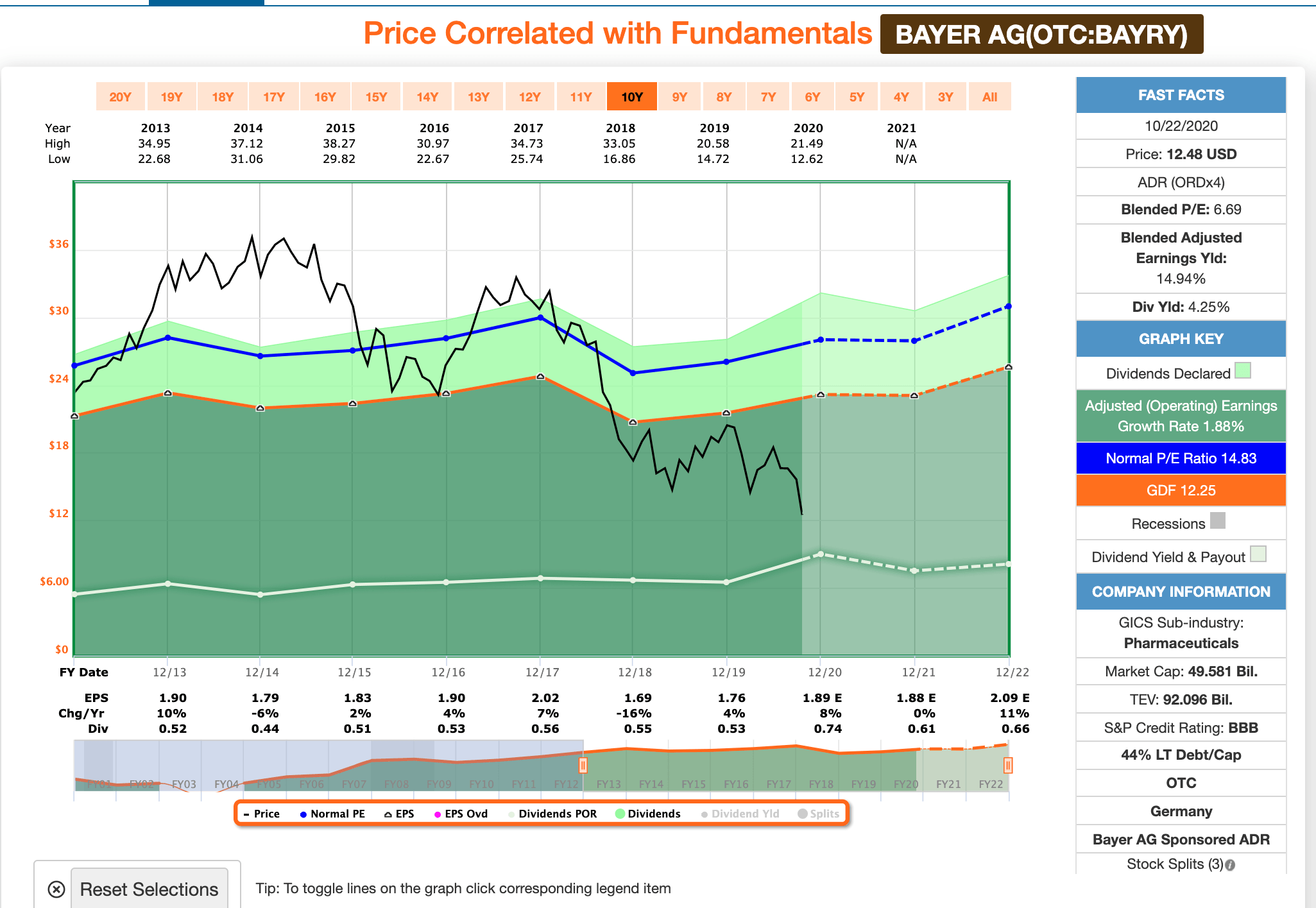Click the Dividend Yld legend dot icon
This screenshot has height=908, width=1316.
tap(703, 814)
